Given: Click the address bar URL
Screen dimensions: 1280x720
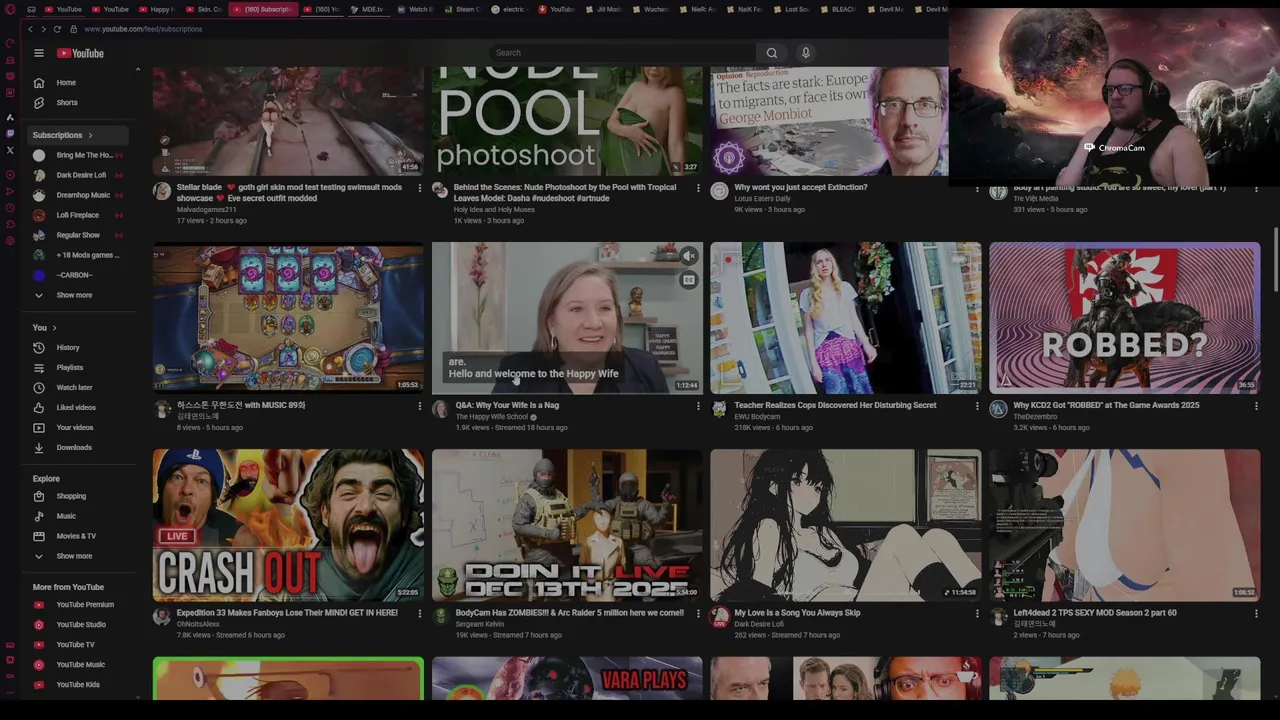Looking at the screenshot, I should (x=143, y=29).
